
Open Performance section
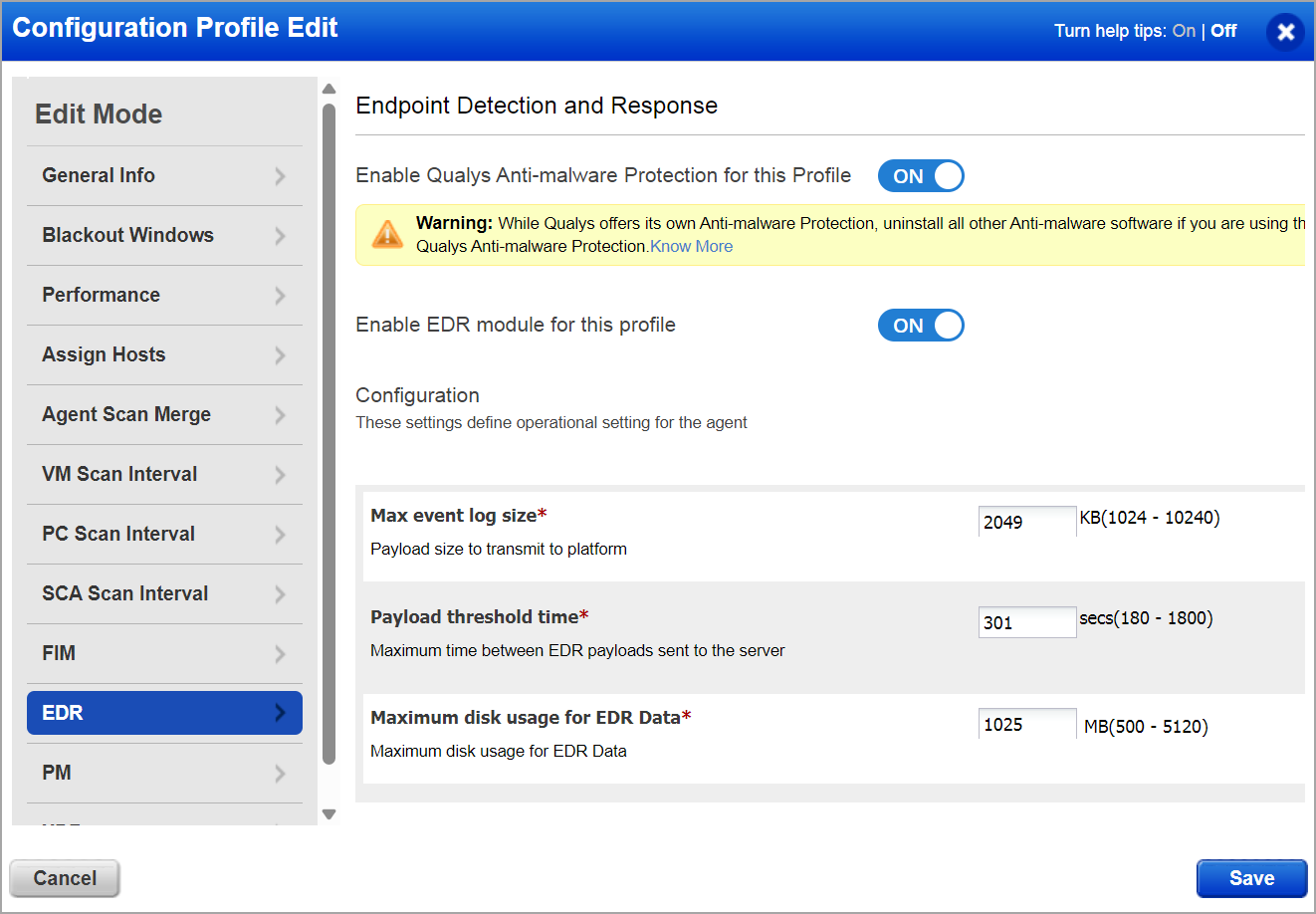(x=164, y=295)
